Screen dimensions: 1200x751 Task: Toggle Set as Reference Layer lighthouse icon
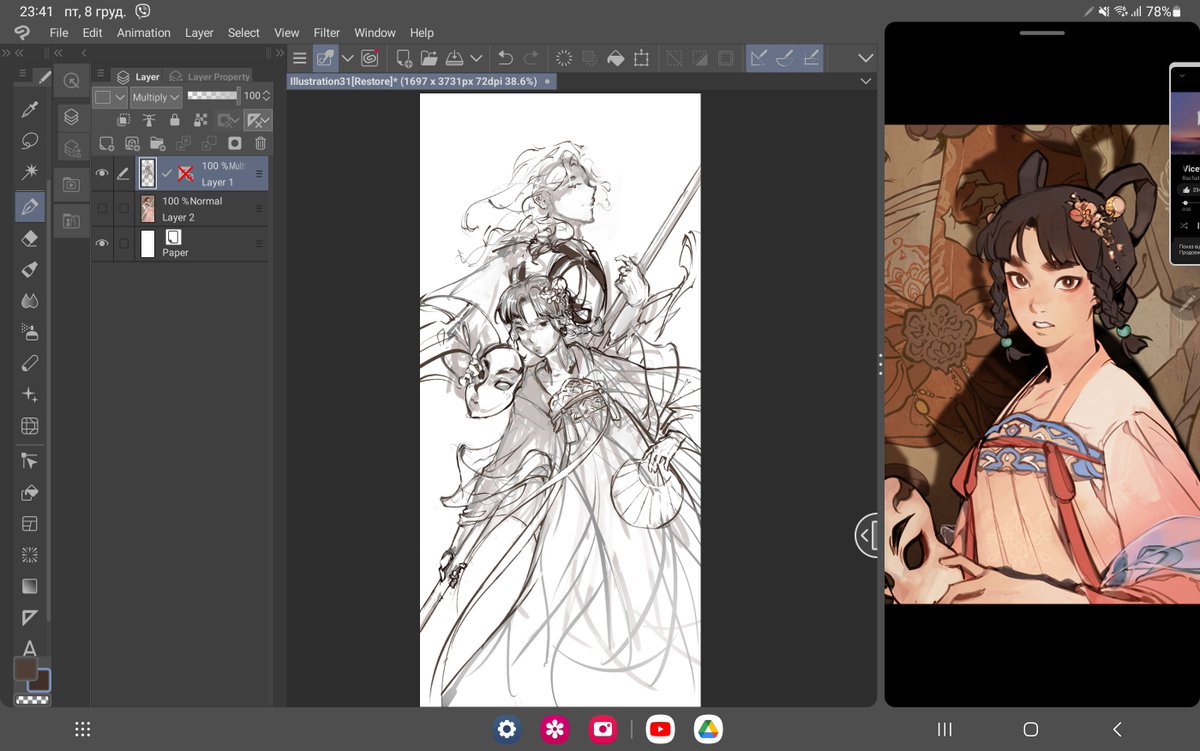pos(149,120)
